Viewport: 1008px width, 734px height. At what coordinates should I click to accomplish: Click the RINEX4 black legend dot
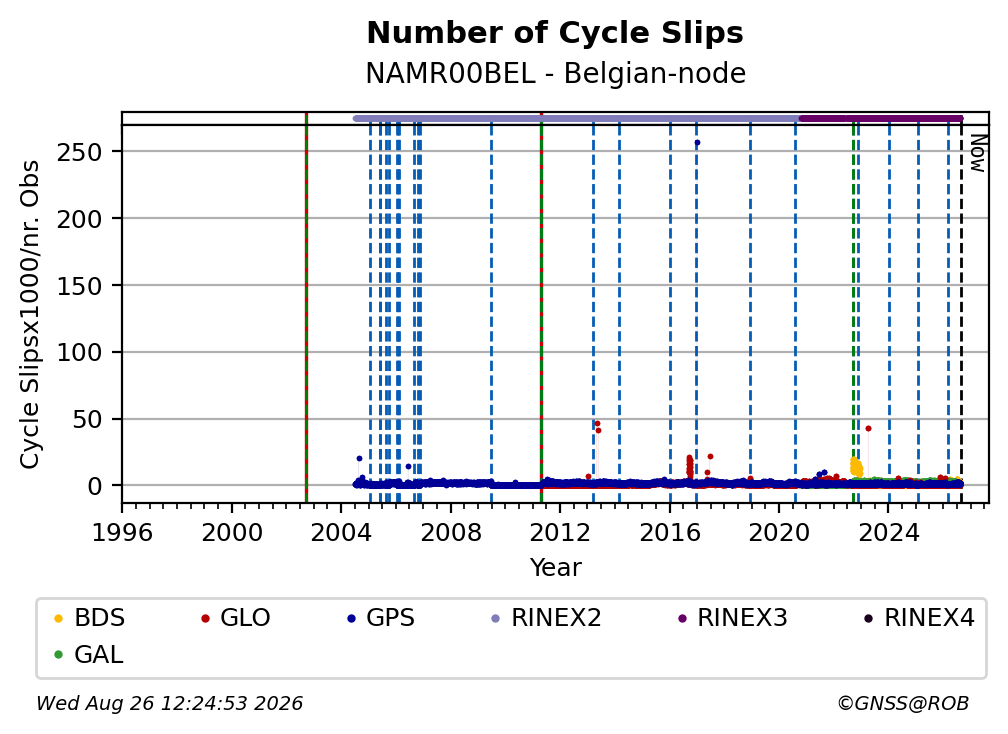(x=868, y=618)
